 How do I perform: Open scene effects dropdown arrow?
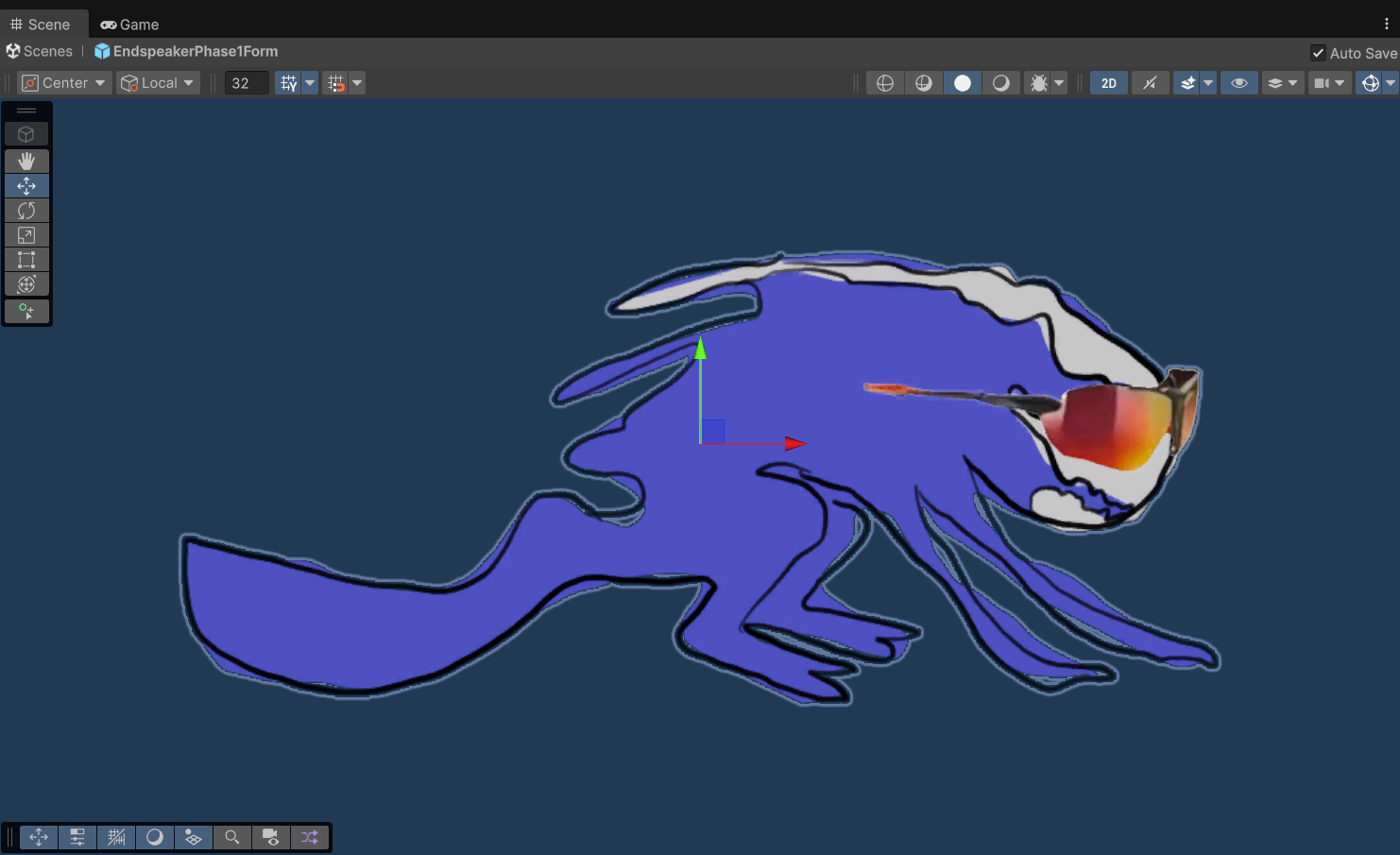tap(1208, 83)
